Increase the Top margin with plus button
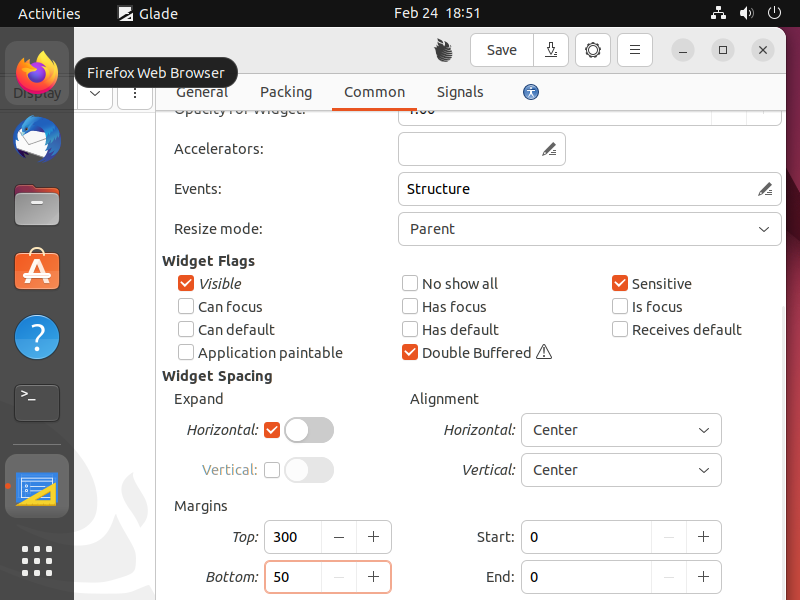Screen dimensions: 800x600 373,537
